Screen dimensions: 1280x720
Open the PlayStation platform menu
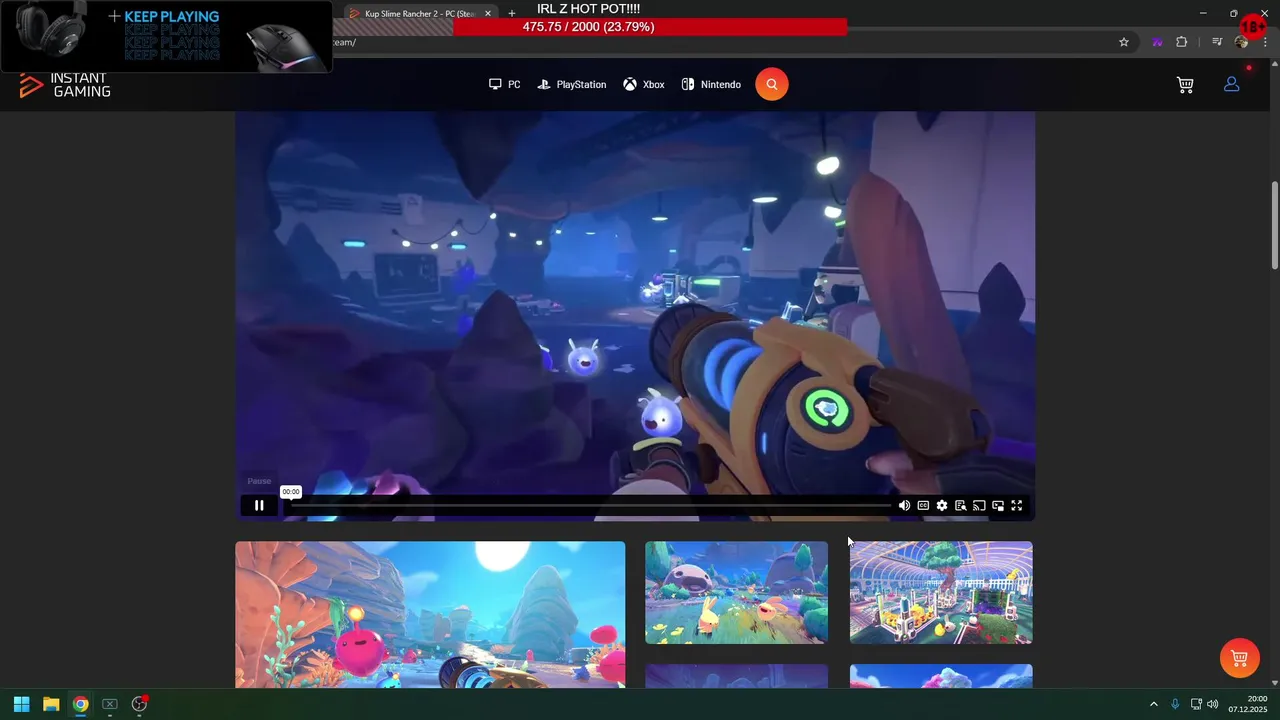572,85
